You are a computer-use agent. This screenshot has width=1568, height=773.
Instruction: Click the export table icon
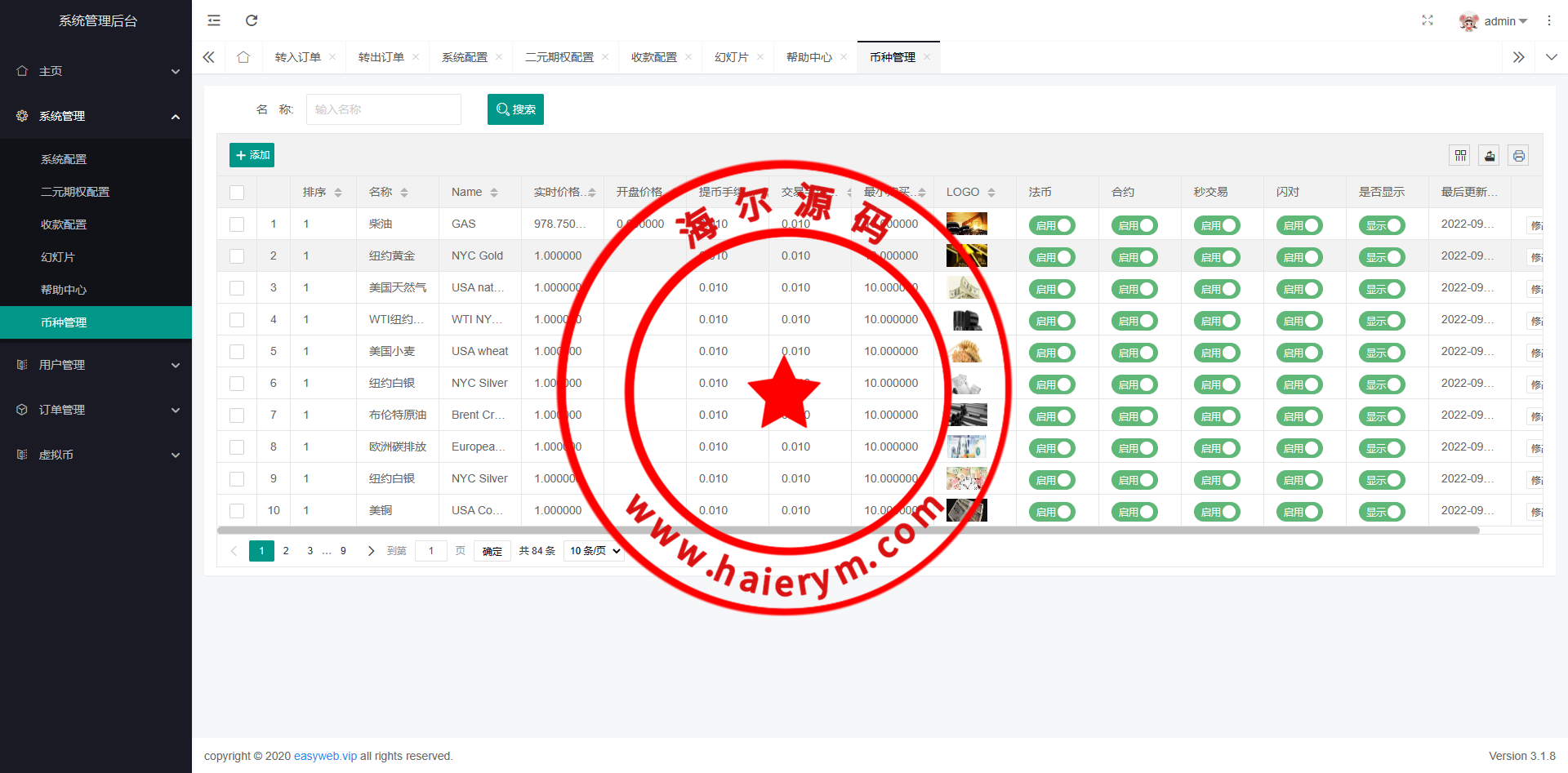[1490, 155]
